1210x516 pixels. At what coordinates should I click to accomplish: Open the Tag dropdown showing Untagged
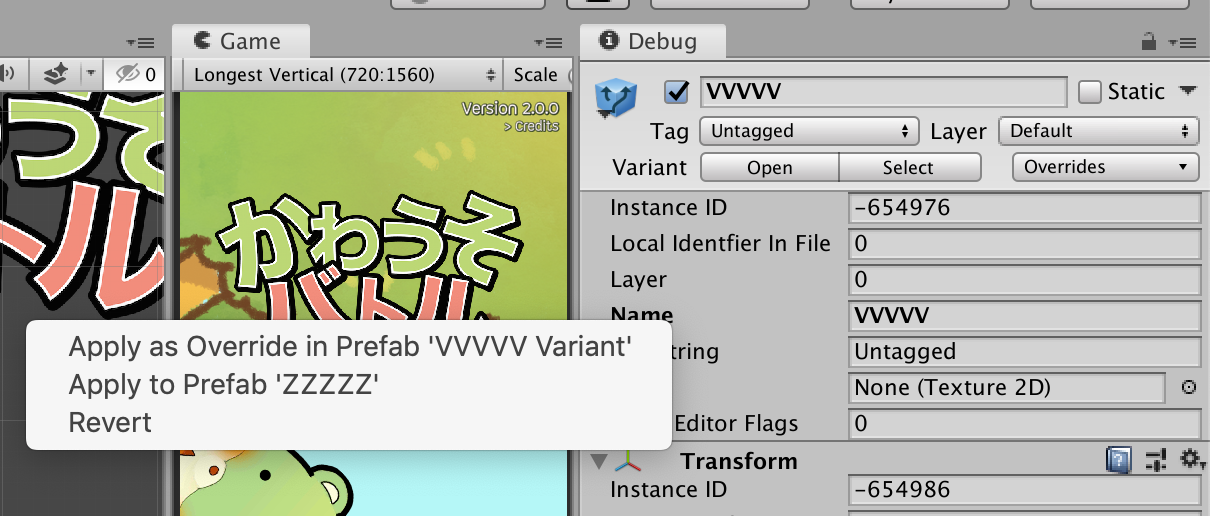pos(808,131)
